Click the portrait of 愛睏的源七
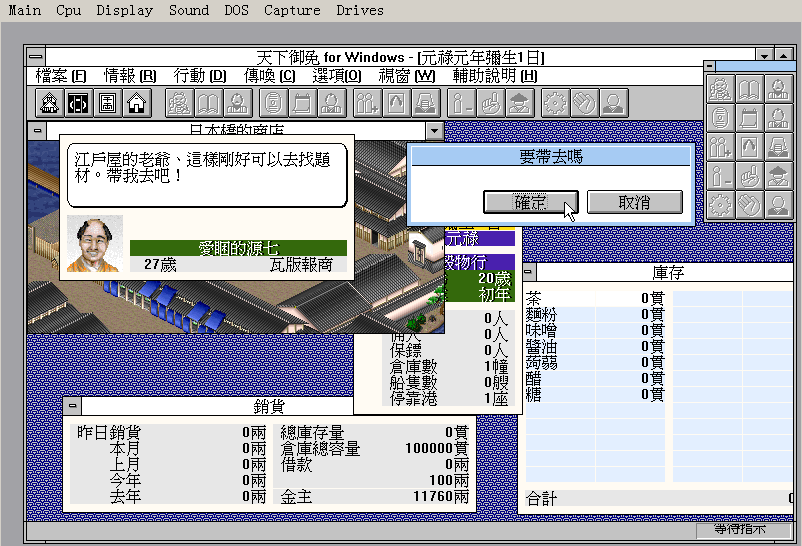This screenshot has width=802, height=546. coord(95,245)
